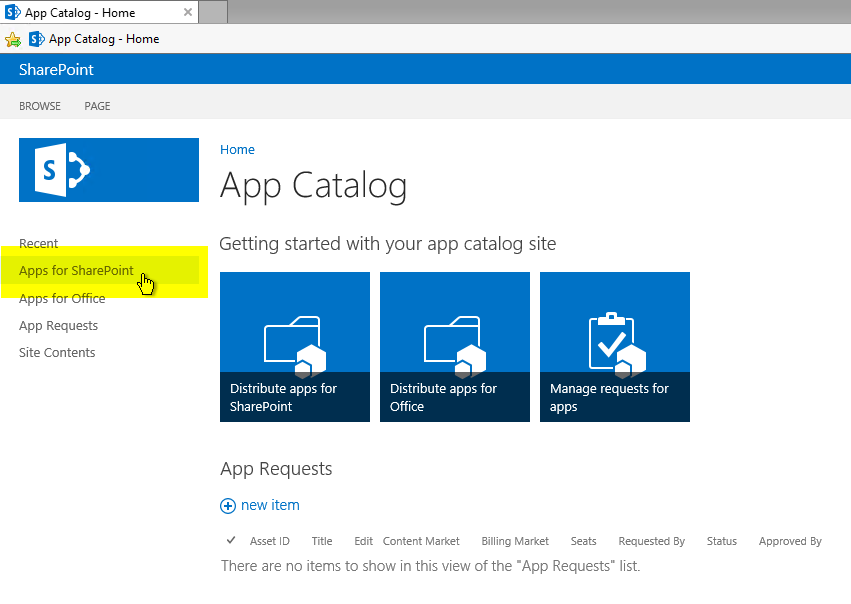Image resolution: width=851 pixels, height=604 pixels.
Task: Sort by the Requested By column header
Action: coord(651,541)
